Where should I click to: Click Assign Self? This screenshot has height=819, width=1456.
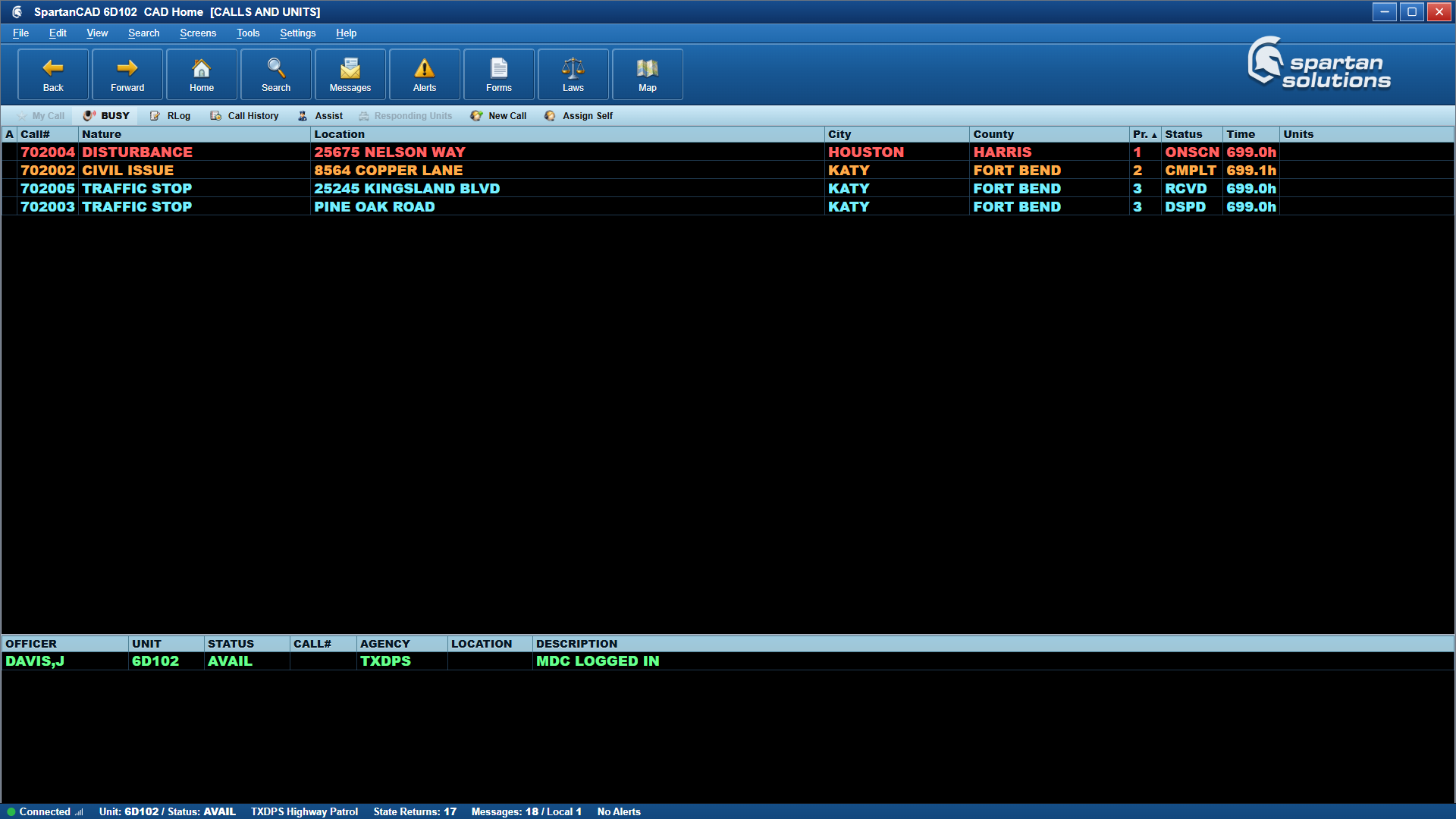pyautogui.click(x=579, y=116)
